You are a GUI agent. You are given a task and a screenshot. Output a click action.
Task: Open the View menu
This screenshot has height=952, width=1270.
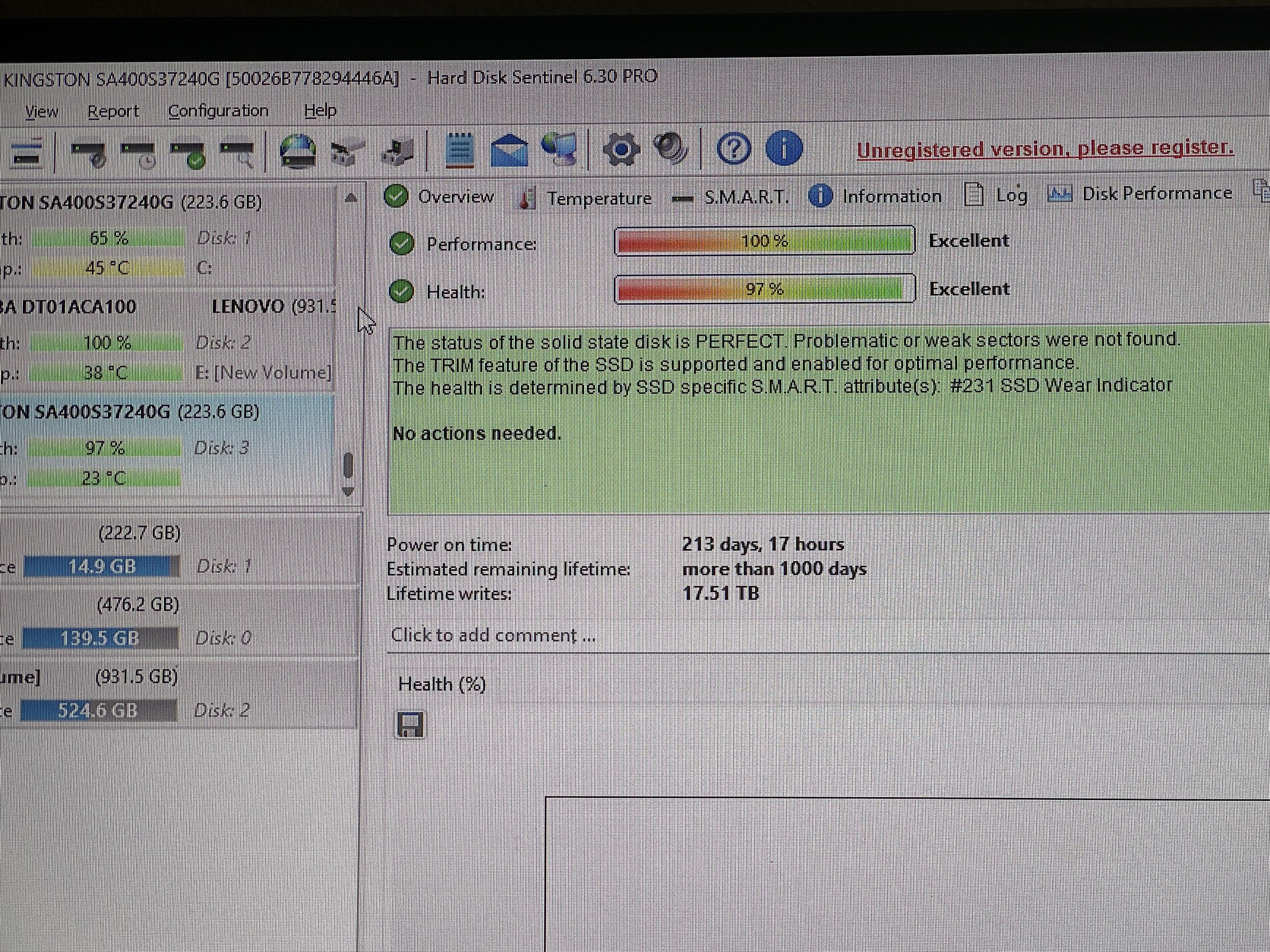[x=42, y=112]
